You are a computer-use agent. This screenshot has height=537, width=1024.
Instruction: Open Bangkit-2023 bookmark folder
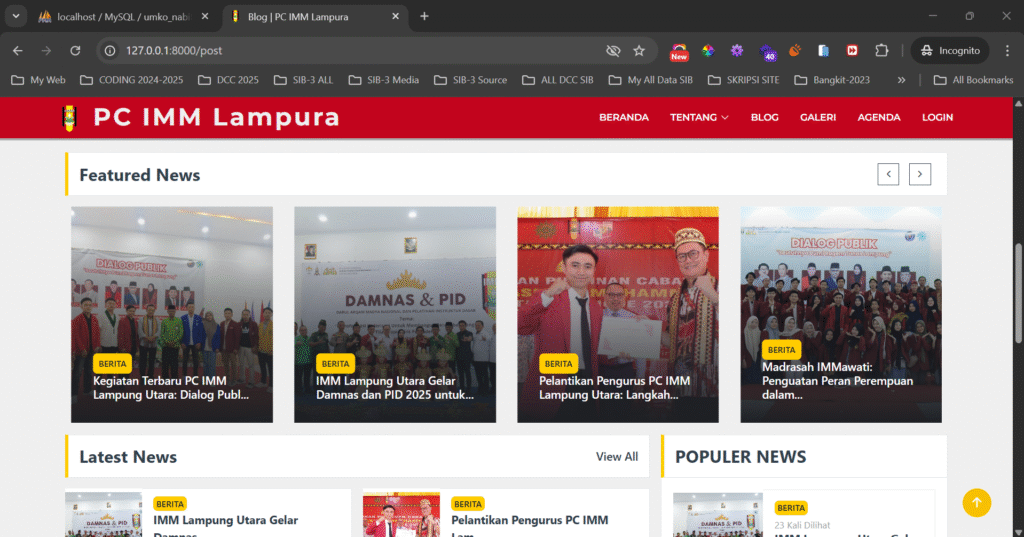tap(832, 80)
